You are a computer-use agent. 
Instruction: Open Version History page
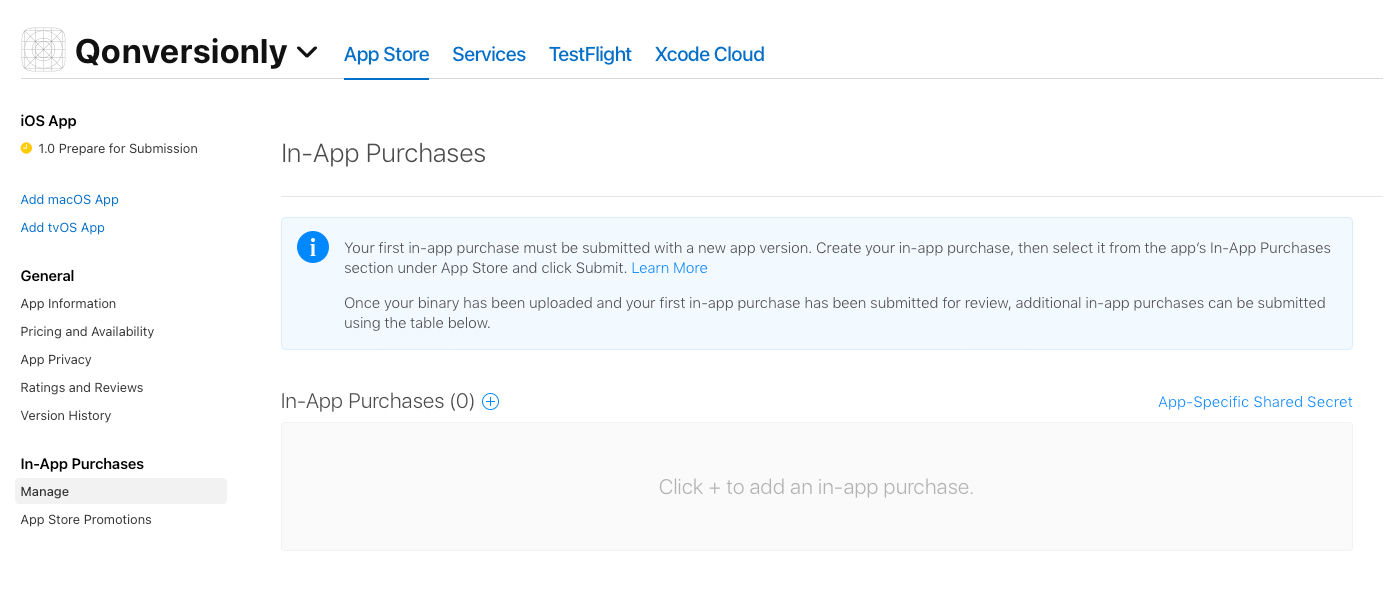(x=66, y=416)
